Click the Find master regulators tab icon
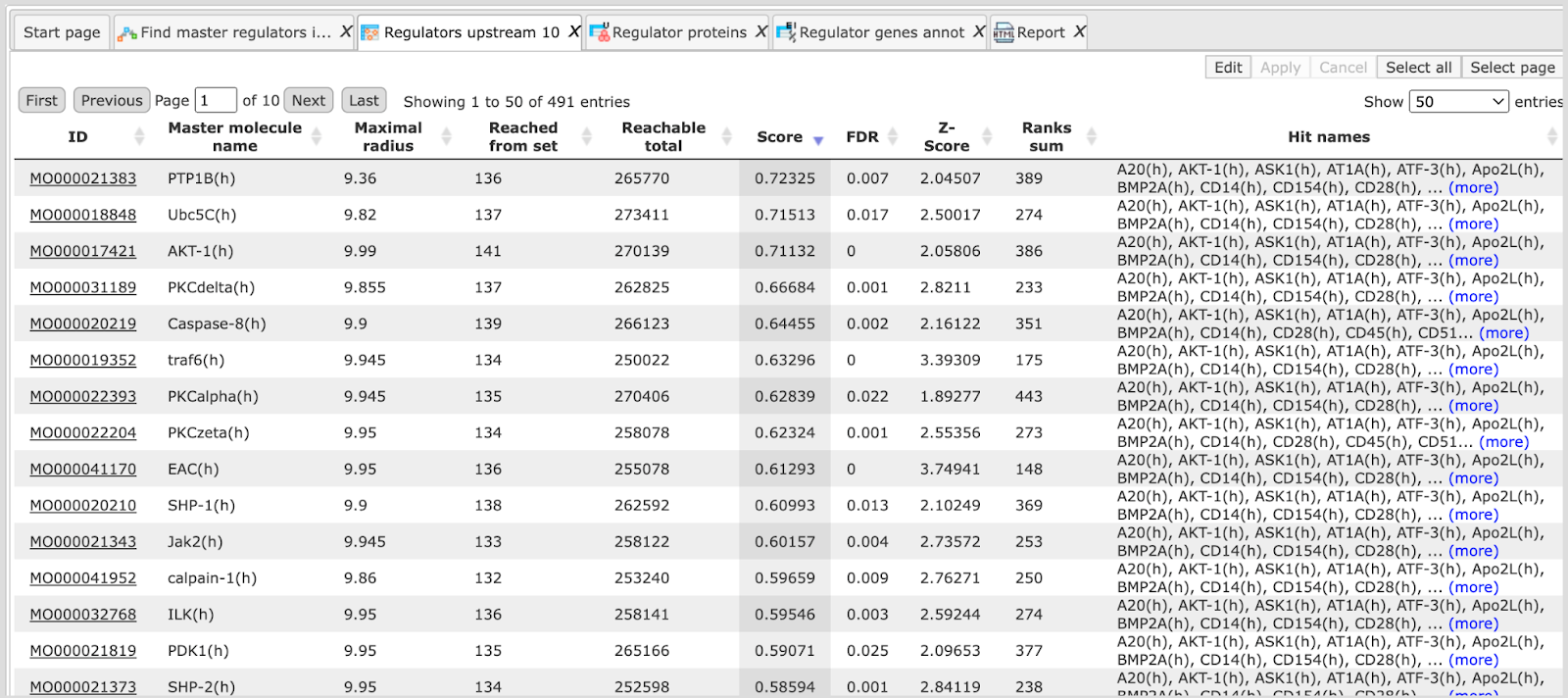The width and height of the screenshot is (1568, 698). [126, 33]
